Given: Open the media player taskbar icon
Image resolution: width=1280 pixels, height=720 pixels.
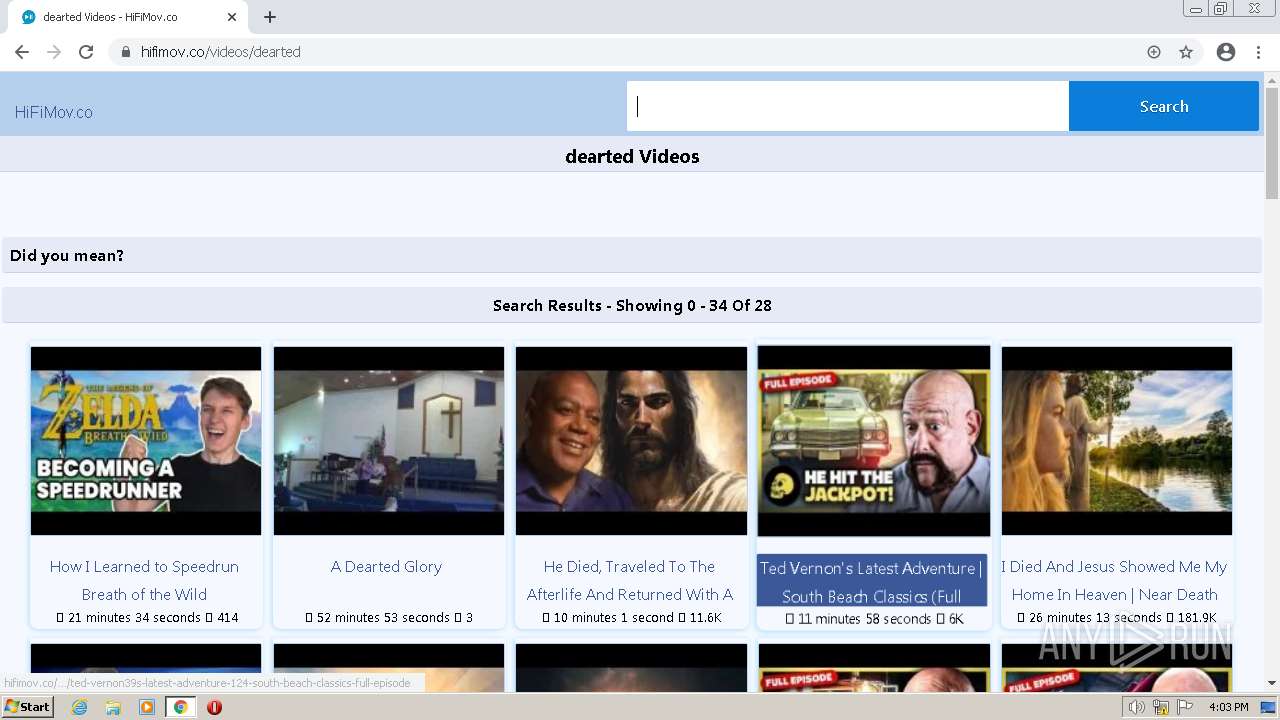Looking at the screenshot, I should point(147,707).
